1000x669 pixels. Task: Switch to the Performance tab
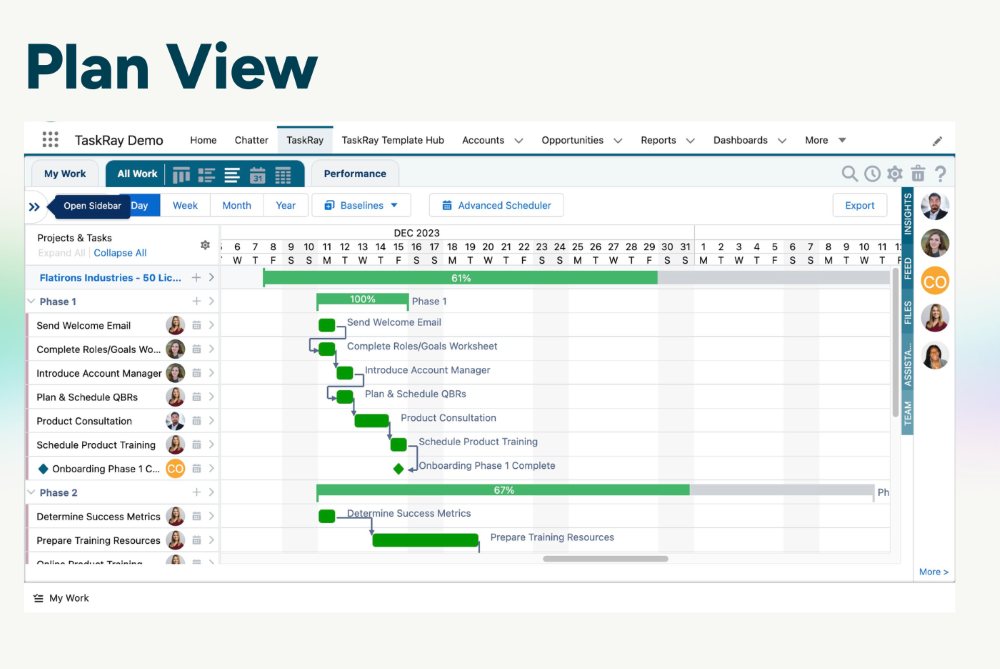click(x=354, y=173)
